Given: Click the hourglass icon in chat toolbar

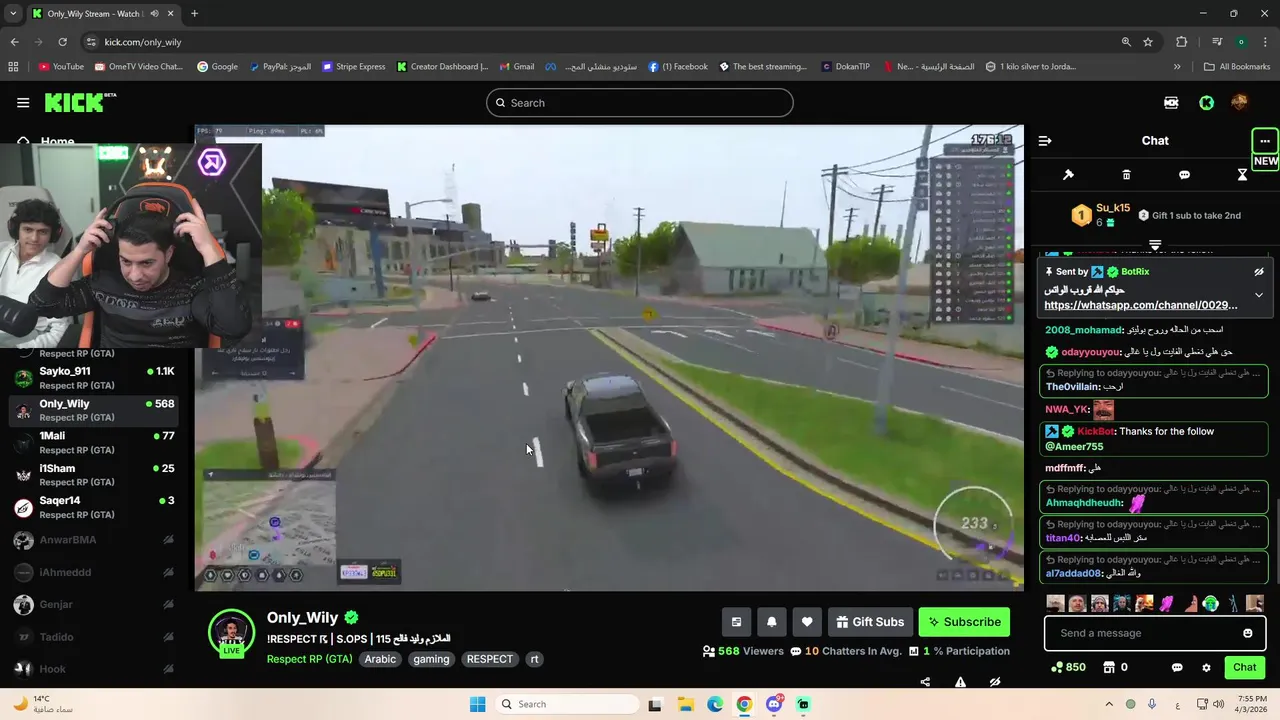Looking at the screenshot, I should (1242, 175).
